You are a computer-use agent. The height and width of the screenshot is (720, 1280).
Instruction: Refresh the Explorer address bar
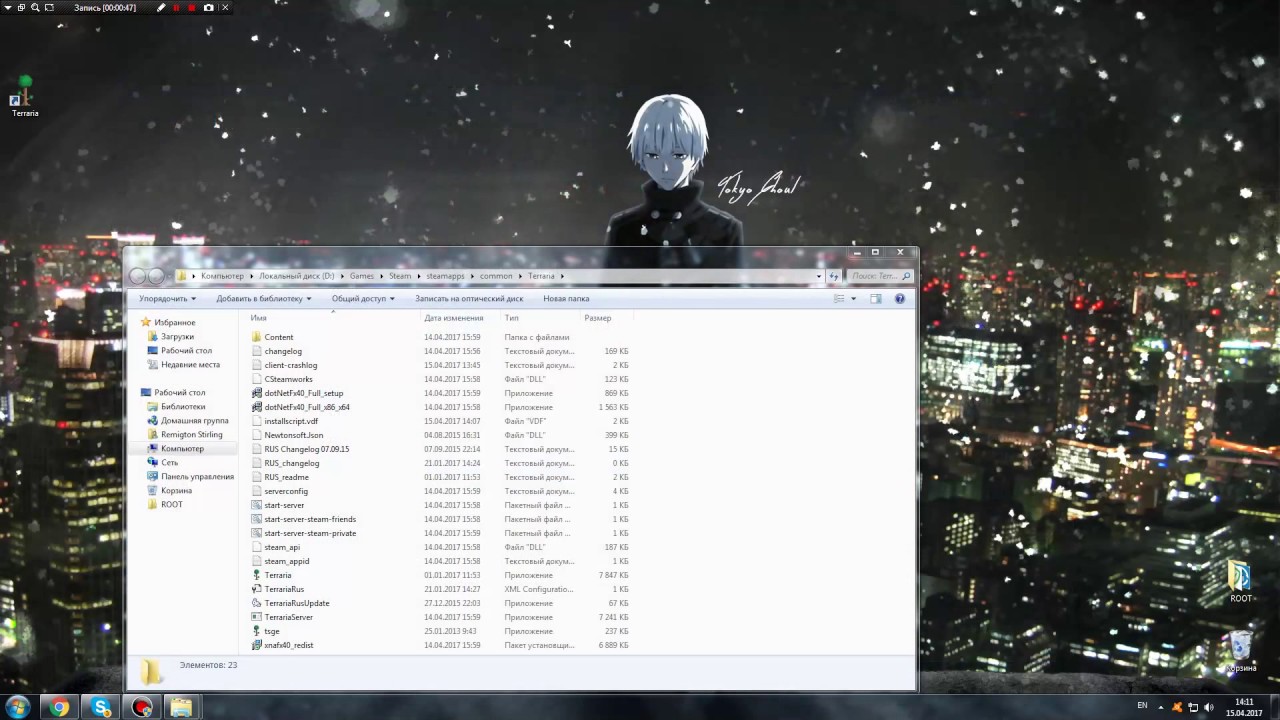(x=834, y=276)
